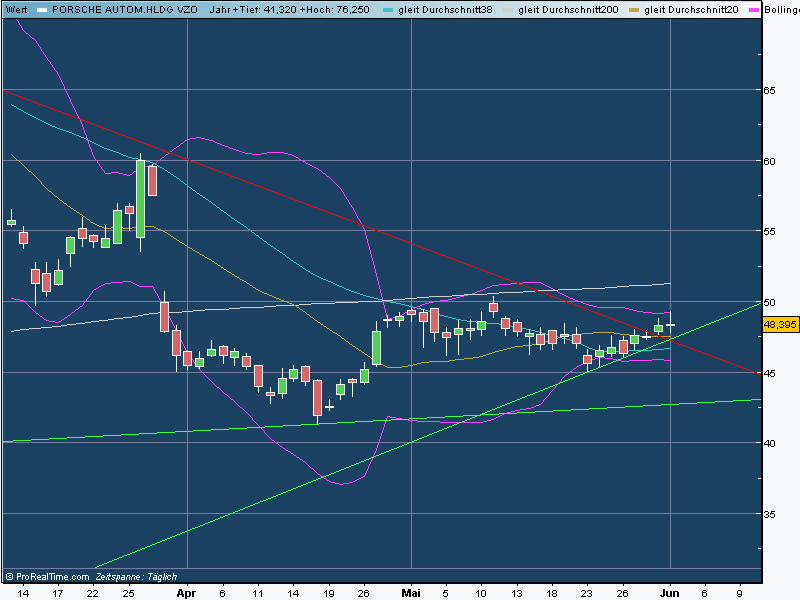The image size is (800, 600).
Task: Click the PORSCHE AUTOM.HLDG VZO title
Action: click(125, 9)
